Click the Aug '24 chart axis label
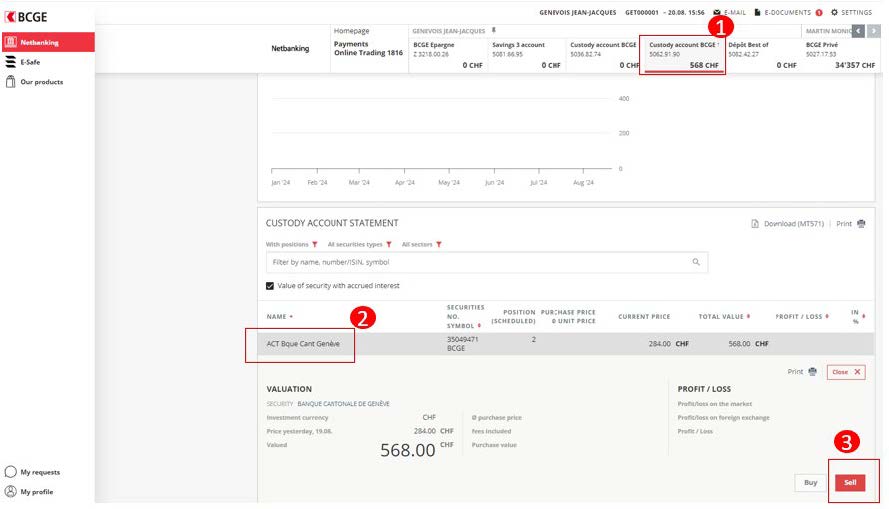 pyautogui.click(x=583, y=183)
